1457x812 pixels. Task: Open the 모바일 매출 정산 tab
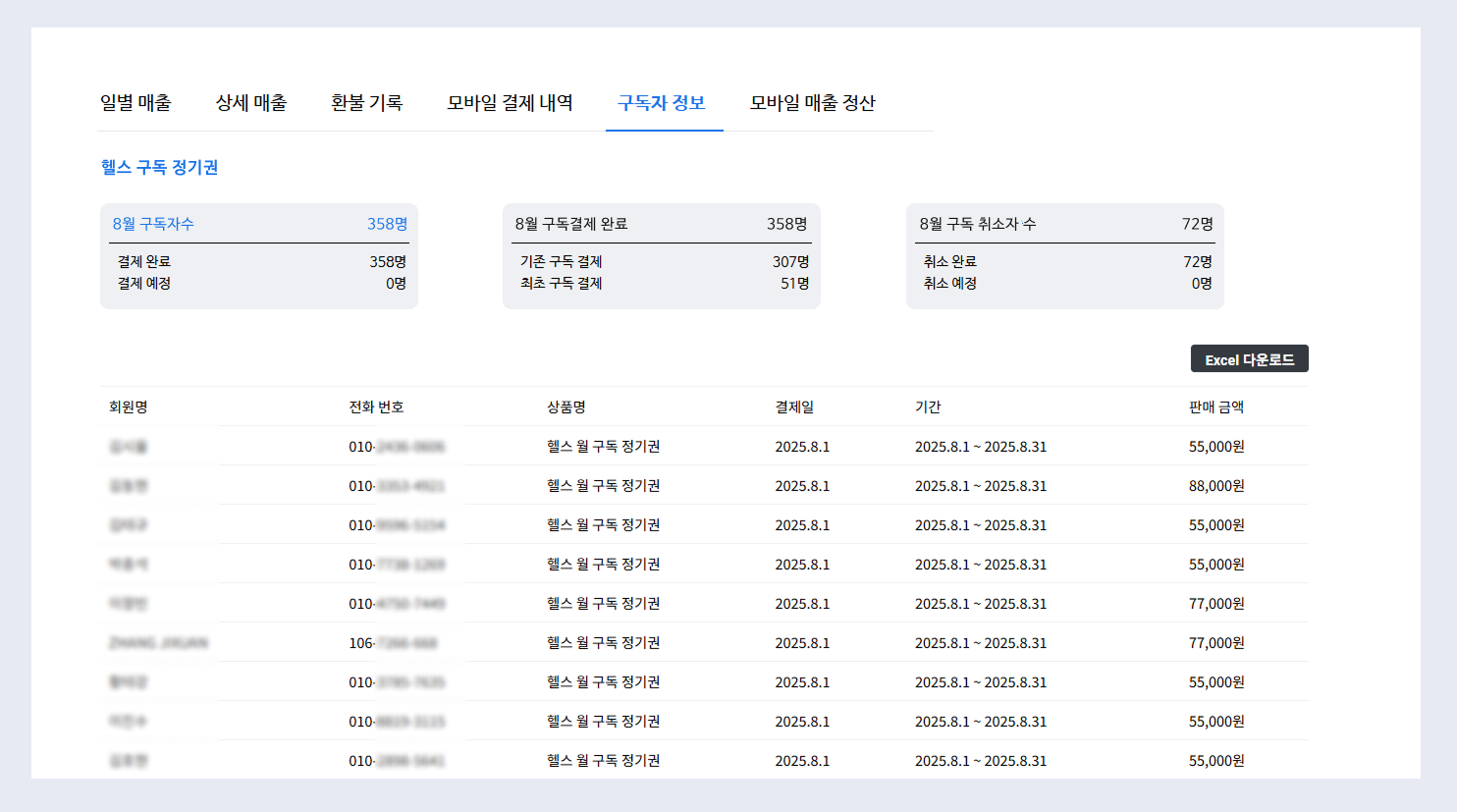click(x=813, y=103)
